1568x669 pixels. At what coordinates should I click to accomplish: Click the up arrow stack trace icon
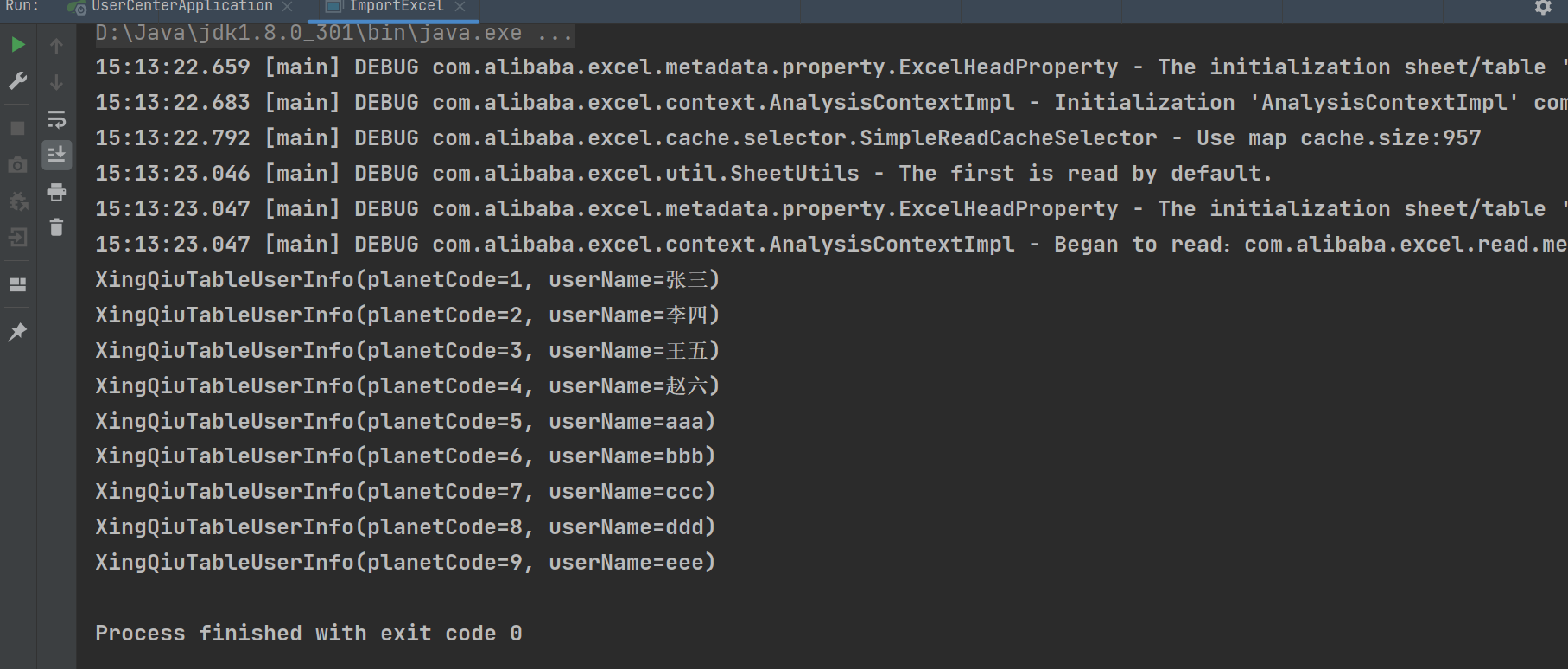[56, 46]
